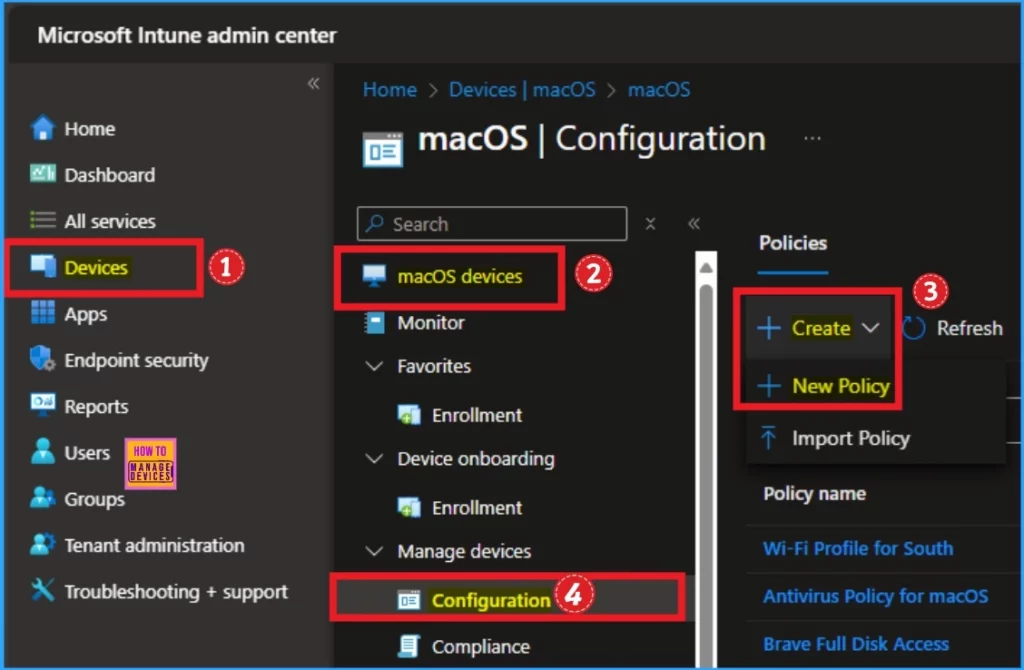Open the Groups people icon

pyautogui.click(x=43, y=498)
